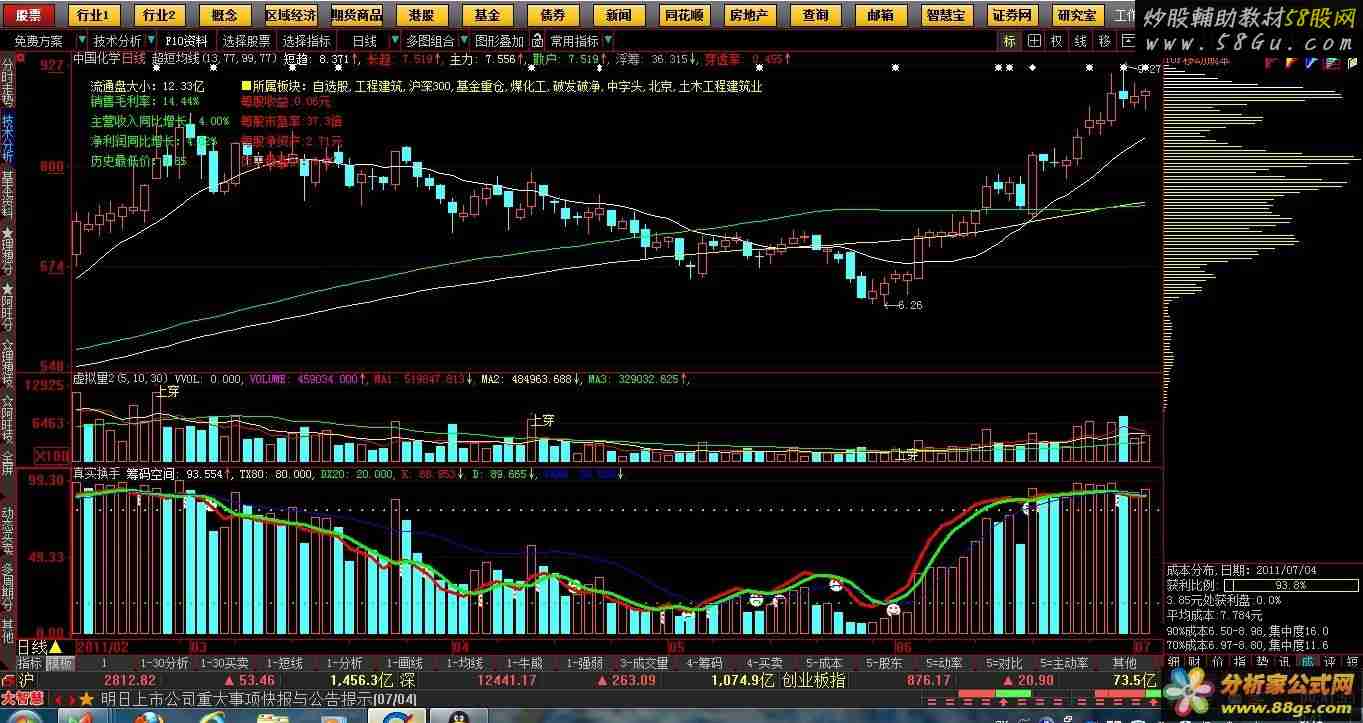Screen dimensions: 1363x723
Task: Click the 评 tab icon in right panel
Action: [x=1328, y=662]
